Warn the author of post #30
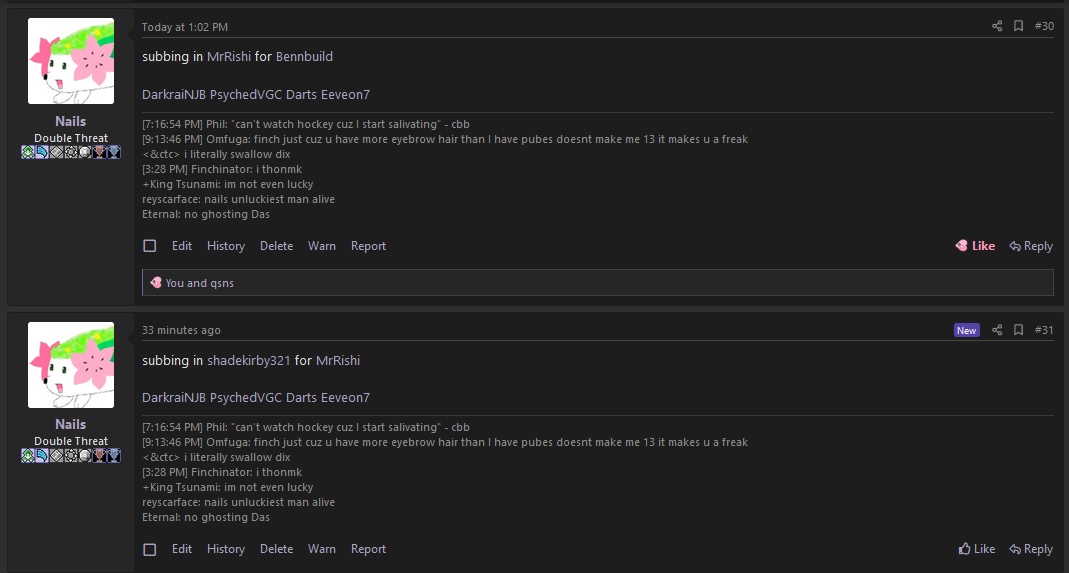1069x573 pixels. tap(322, 246)
